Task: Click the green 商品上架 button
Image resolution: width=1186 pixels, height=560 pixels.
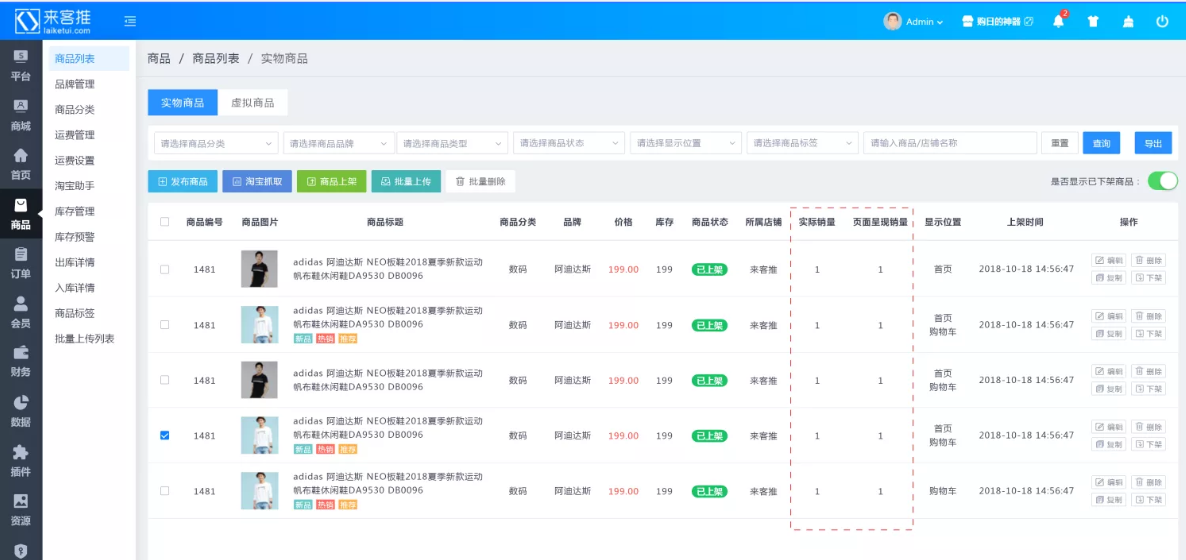Action: pos(331,182)
